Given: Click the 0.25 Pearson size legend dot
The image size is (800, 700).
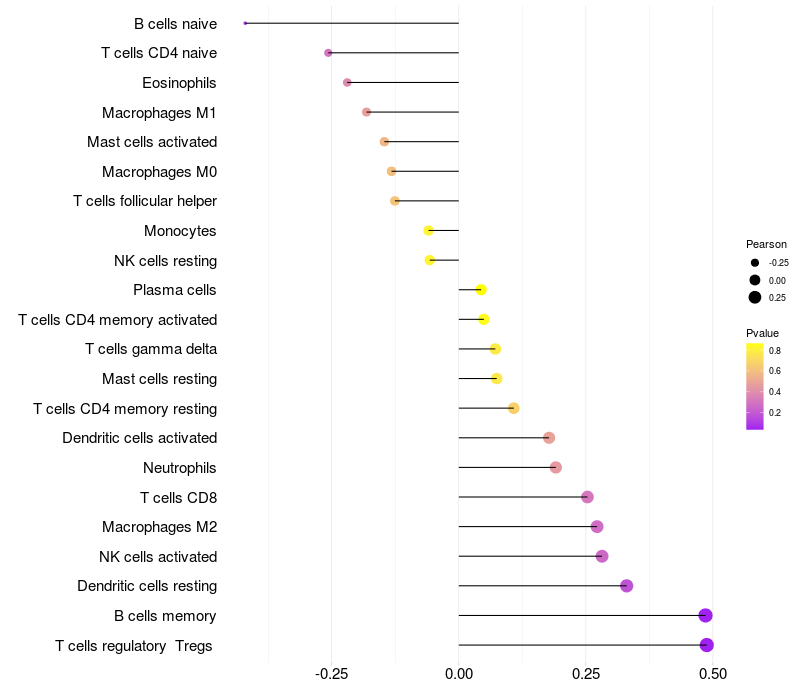Looking at the screenshot, I should [755, 297].
